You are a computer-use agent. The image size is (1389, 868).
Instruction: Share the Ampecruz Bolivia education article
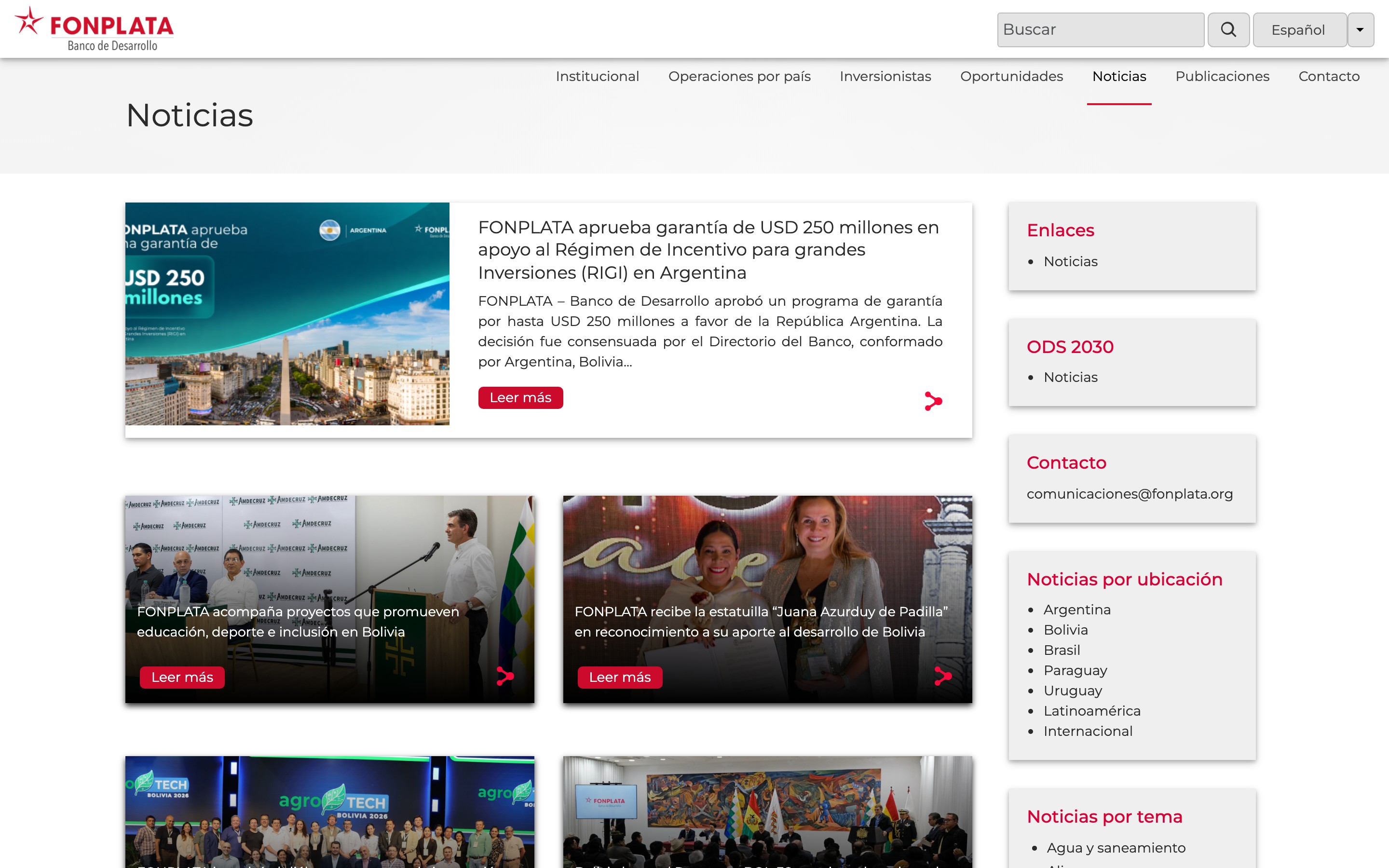tap(504, 676)
